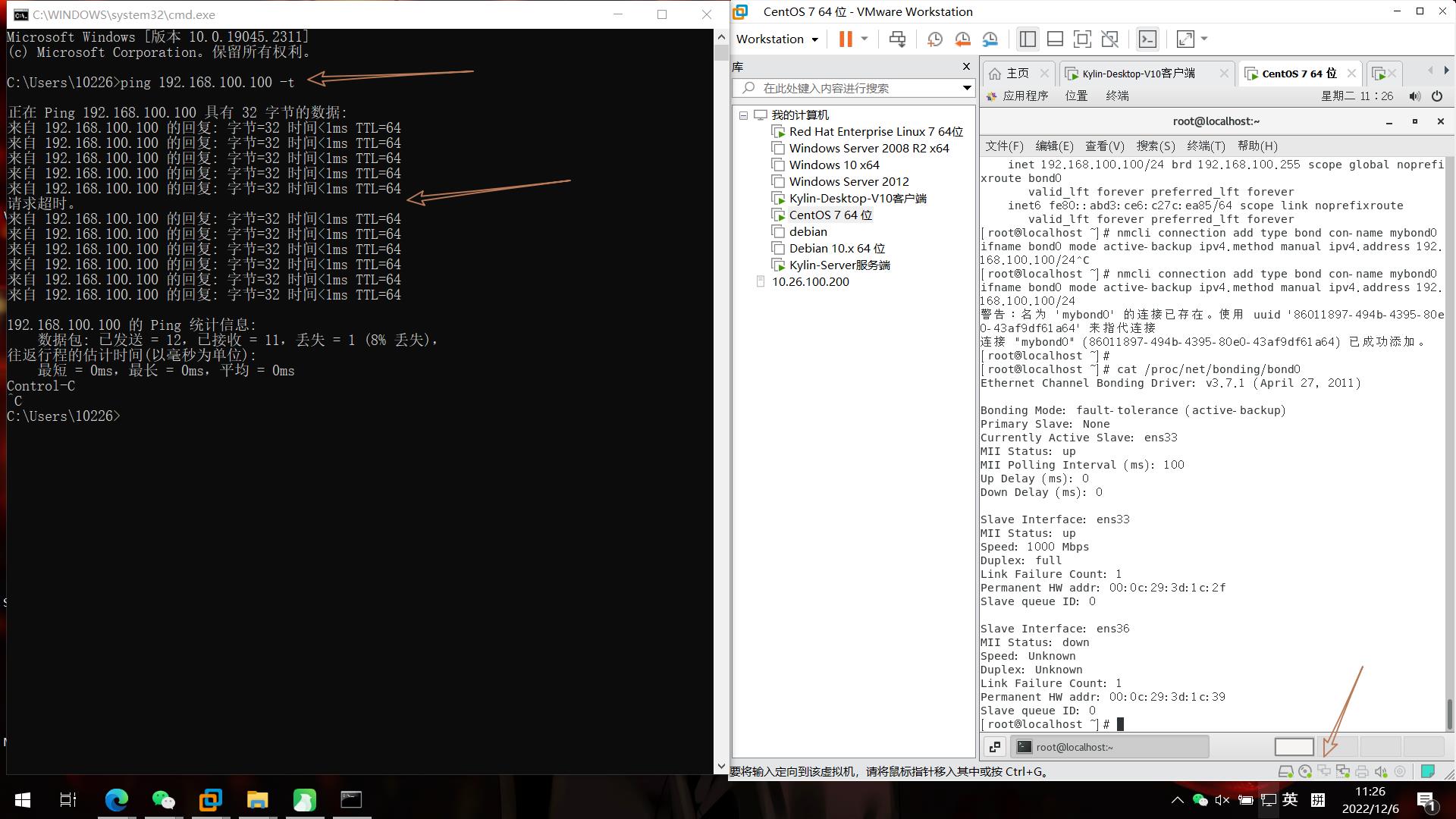Image resolution: width=1456 pixels, height=819 pixels.
Task: Toggle the console view button
Action: (1147, 39)
